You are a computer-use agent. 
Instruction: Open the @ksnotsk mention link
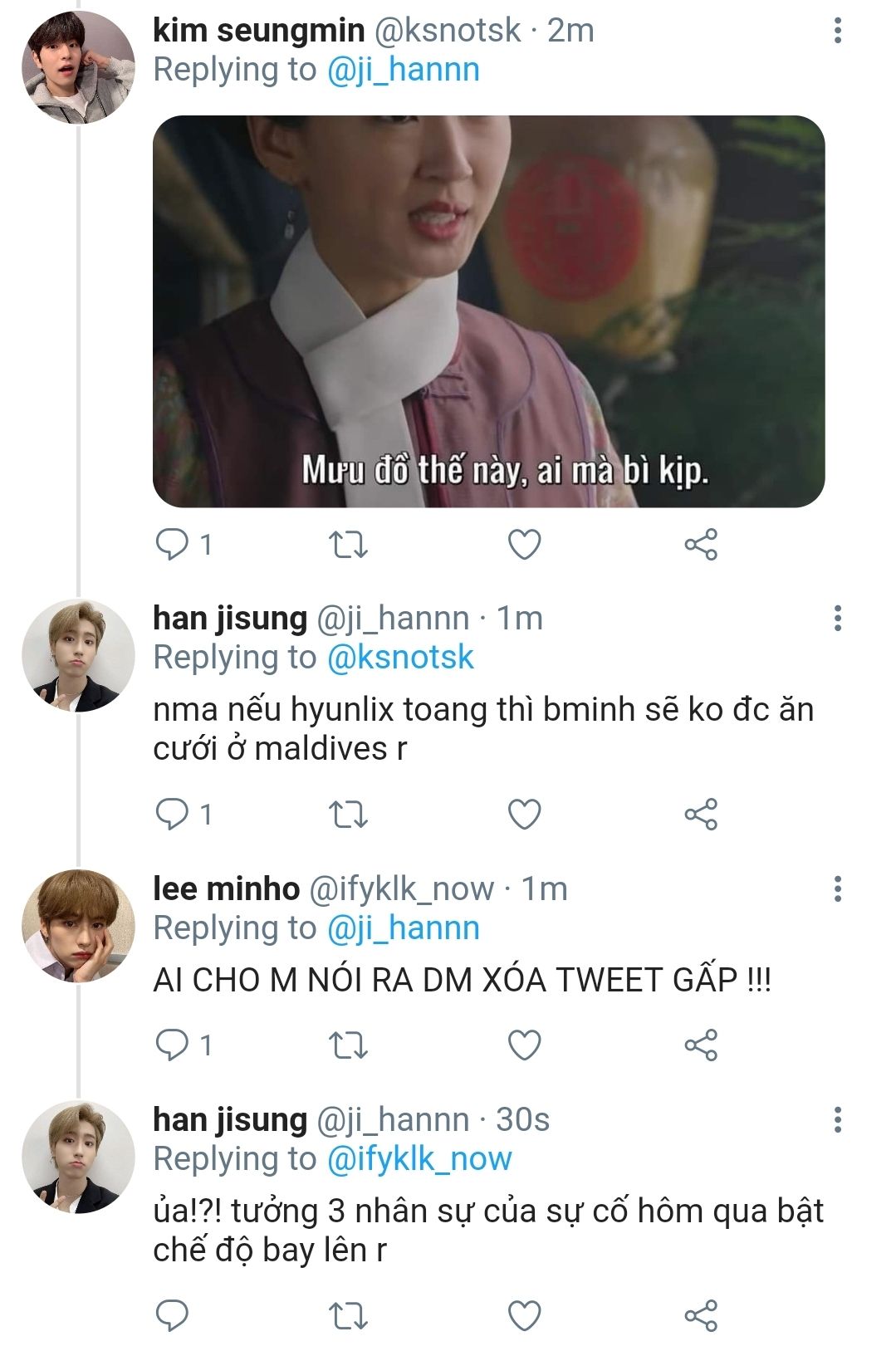point(400,658)
